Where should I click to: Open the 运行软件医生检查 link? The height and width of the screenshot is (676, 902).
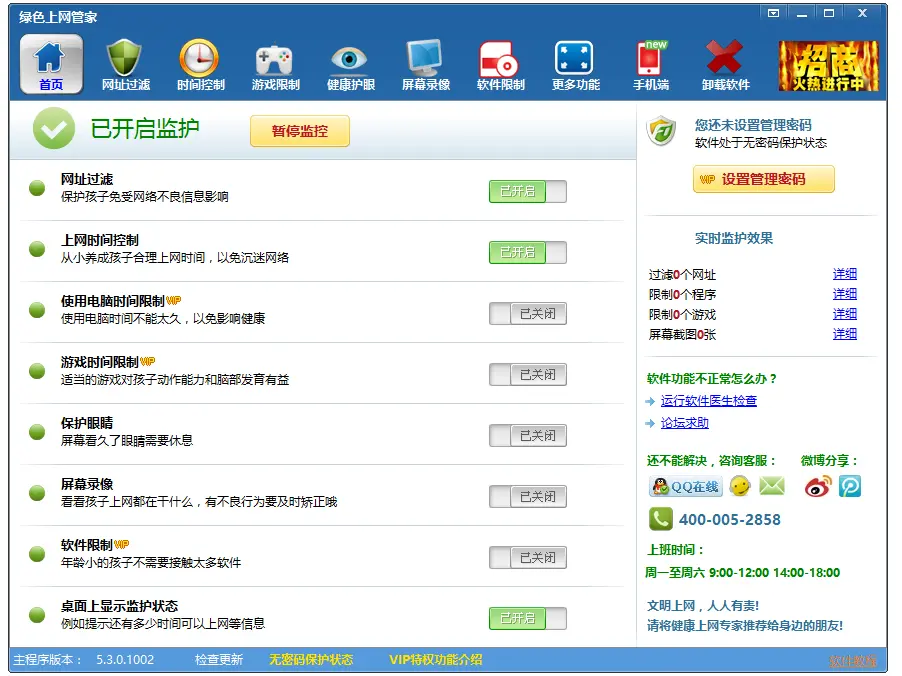pyautogui.click(x=708, y=401)
